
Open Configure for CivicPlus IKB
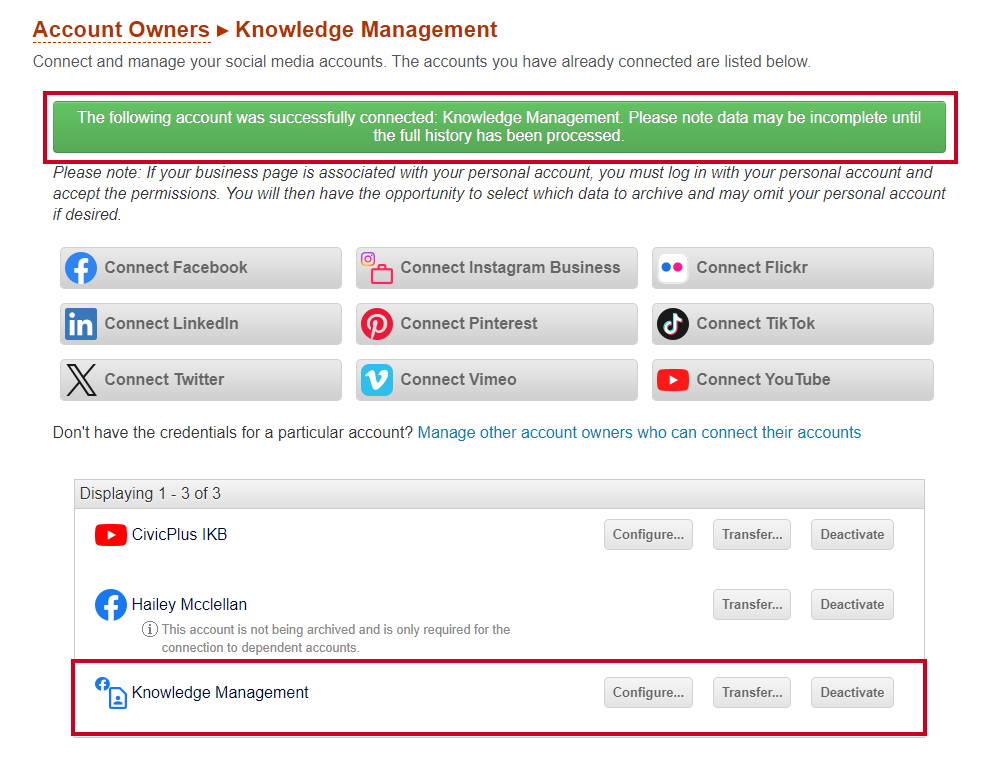tap(648, 535)
